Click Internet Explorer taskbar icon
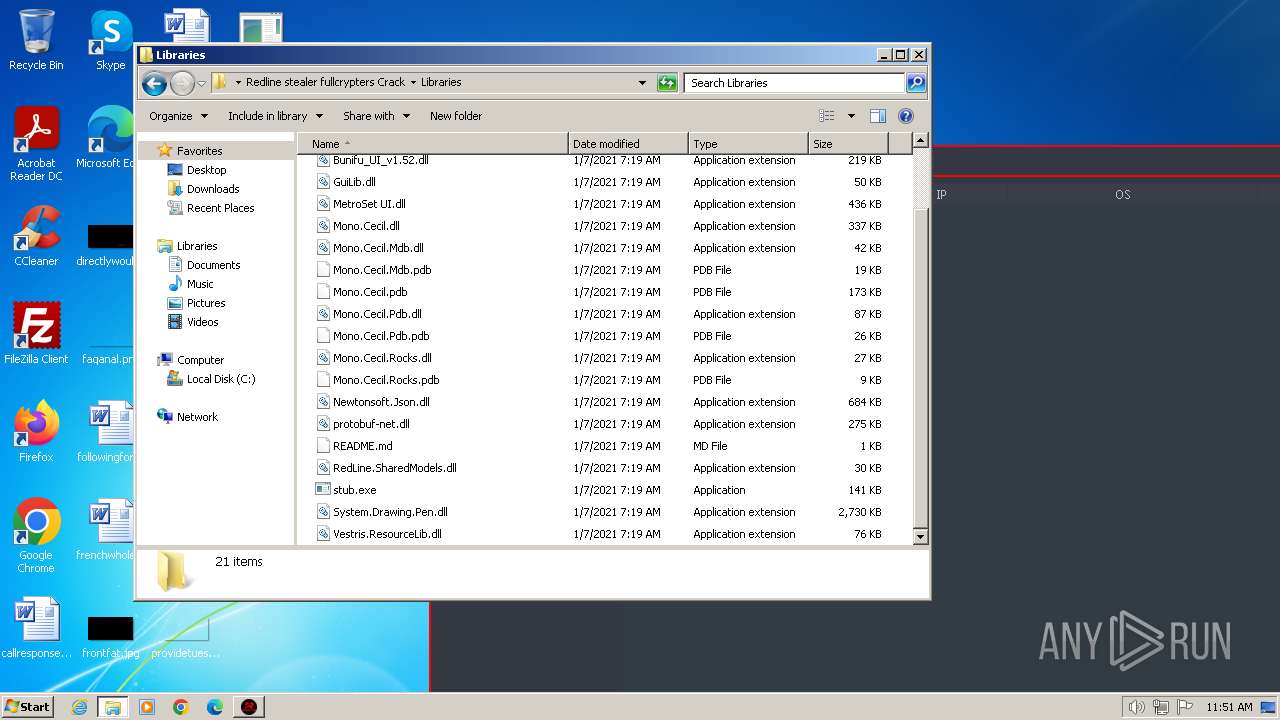Image resolution: width=1280 pixels, height=720 pixels. [x=79, y=707]
